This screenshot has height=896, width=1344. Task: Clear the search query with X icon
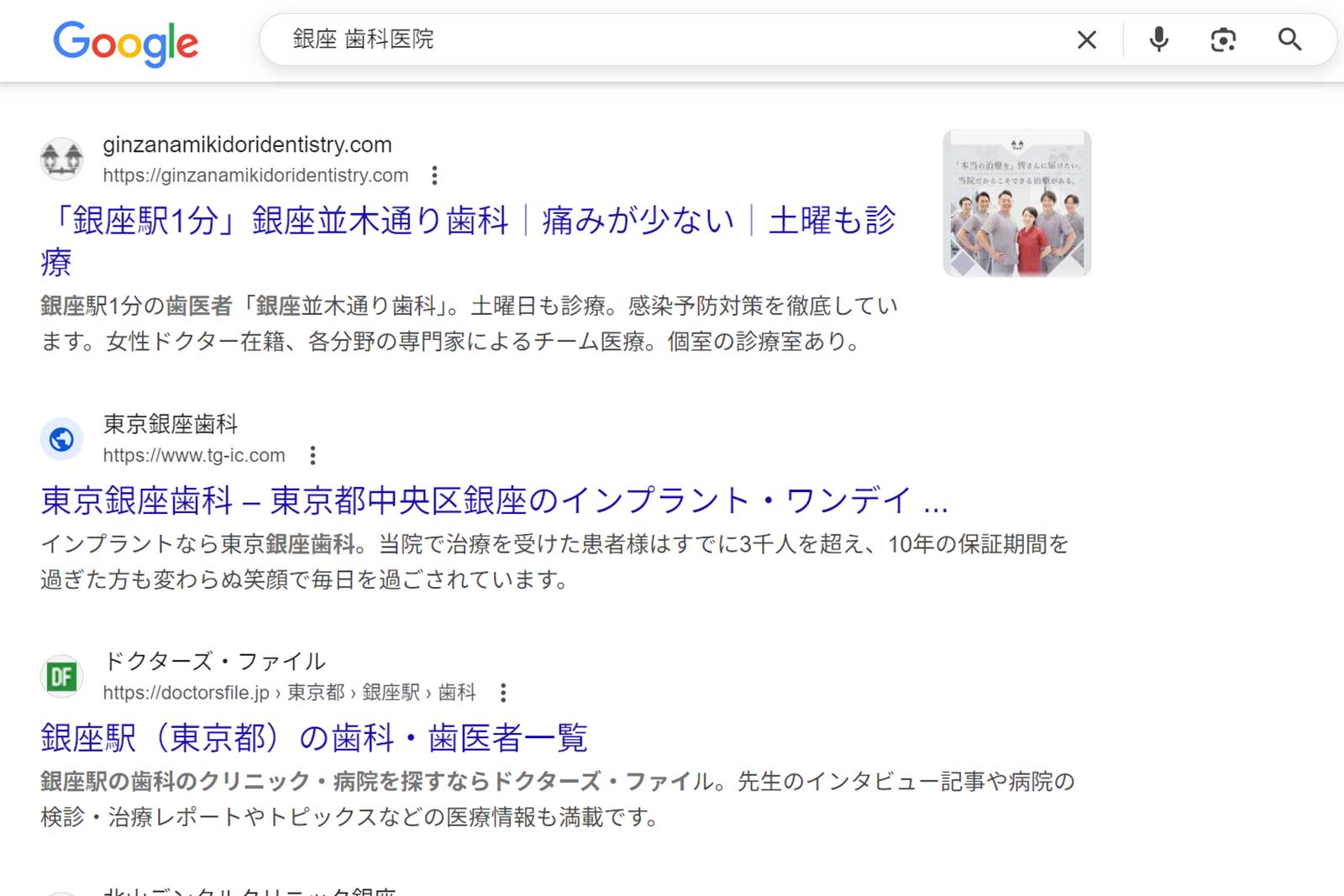1086,39
